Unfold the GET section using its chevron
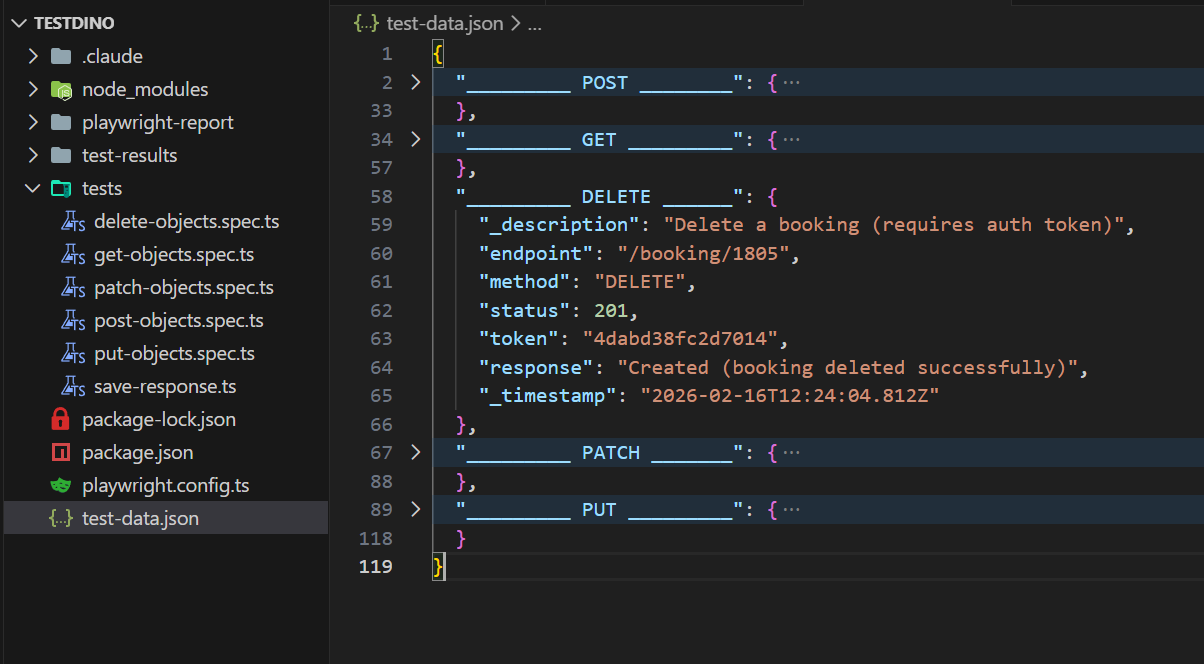This screenshot has height=664, width=1204. [416, 139]
